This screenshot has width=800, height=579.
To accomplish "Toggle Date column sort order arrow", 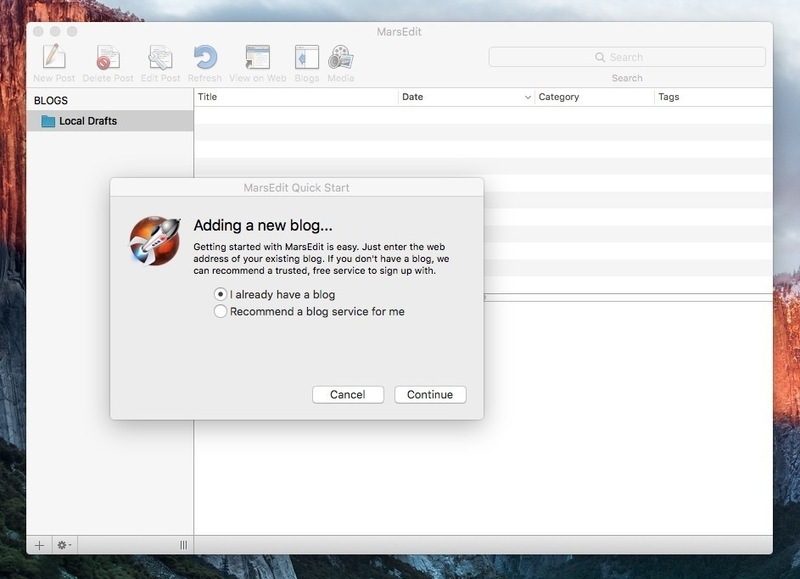I will 527,98.
